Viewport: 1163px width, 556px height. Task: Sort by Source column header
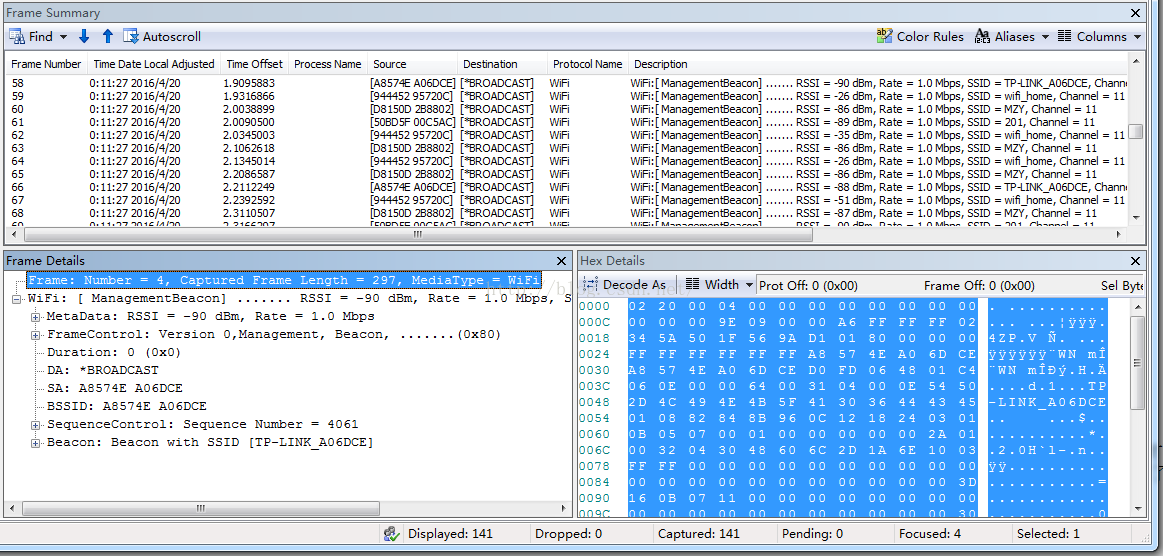412,64
